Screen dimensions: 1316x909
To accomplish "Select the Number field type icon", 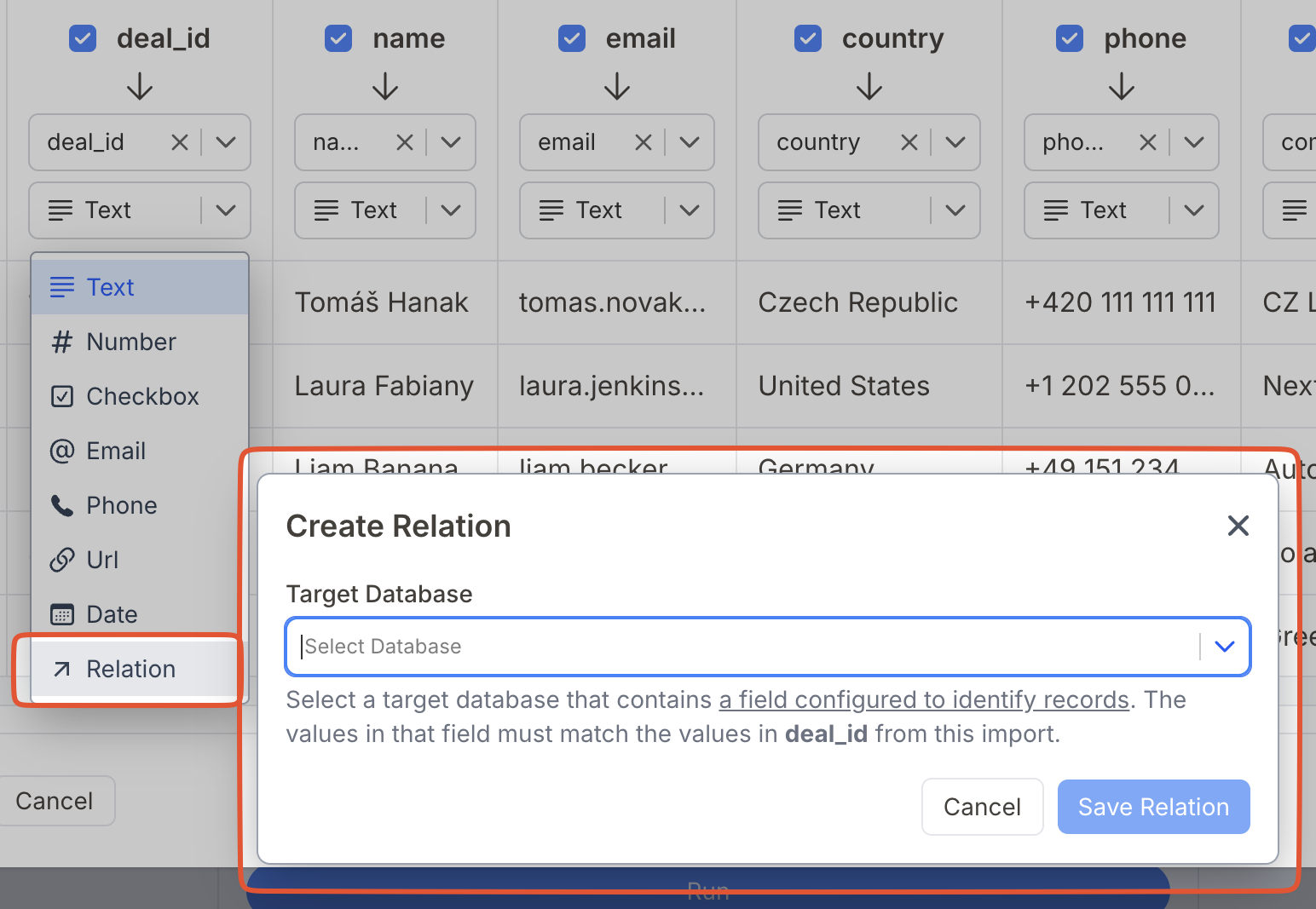I will [61, 342].
